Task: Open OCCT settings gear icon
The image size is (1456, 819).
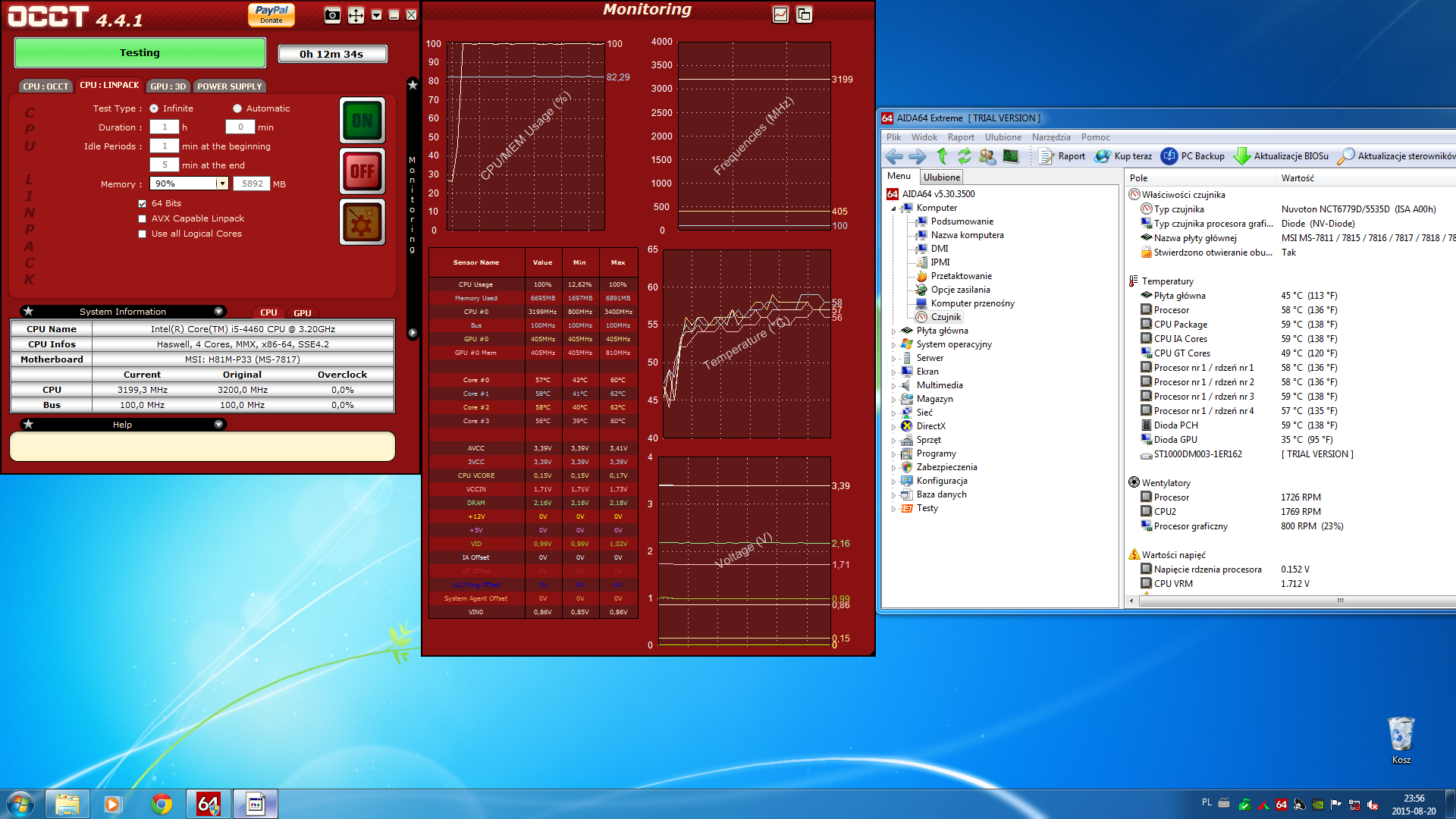Action: coord(362,223)
